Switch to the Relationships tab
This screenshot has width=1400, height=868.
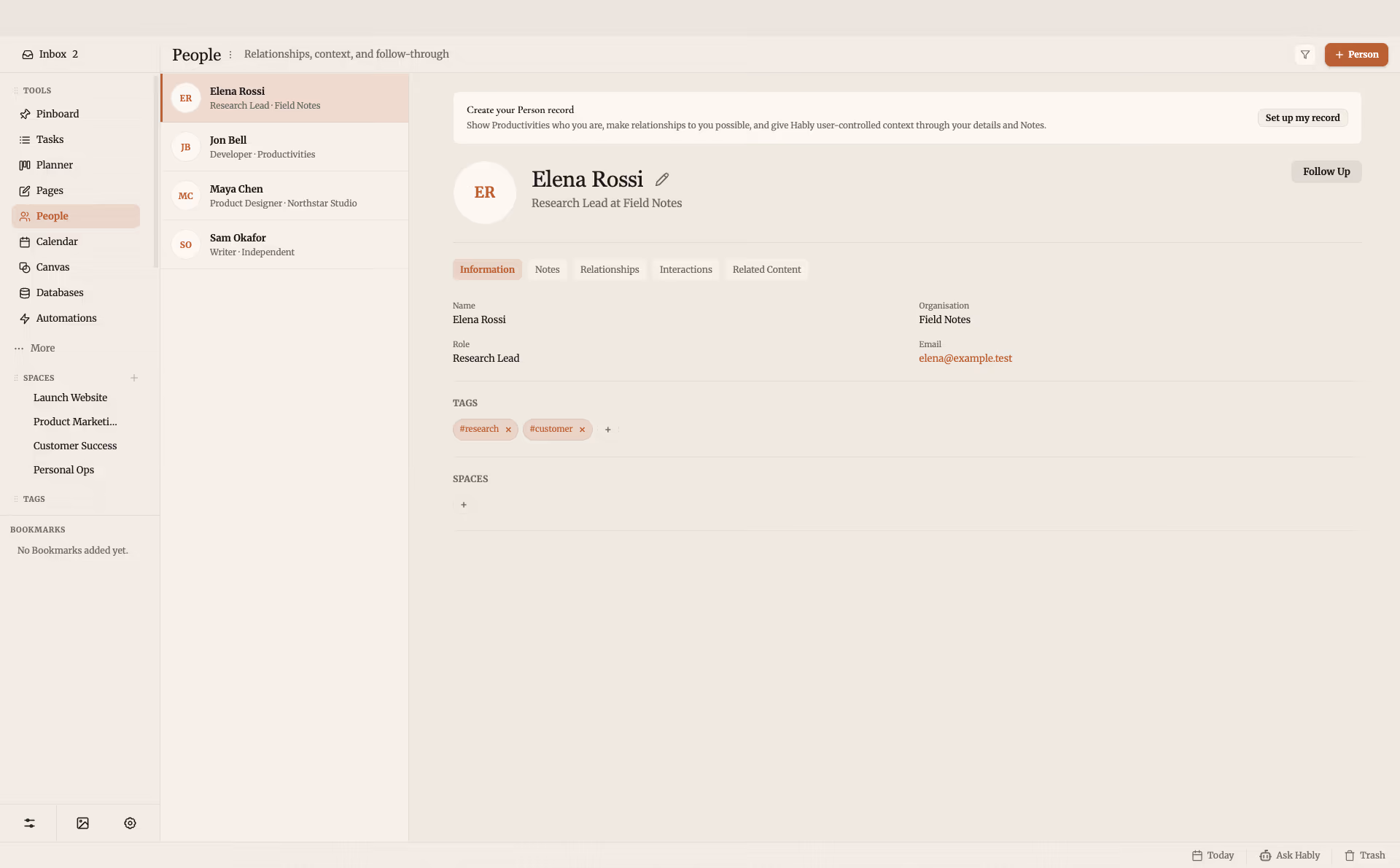click(610, 270)
